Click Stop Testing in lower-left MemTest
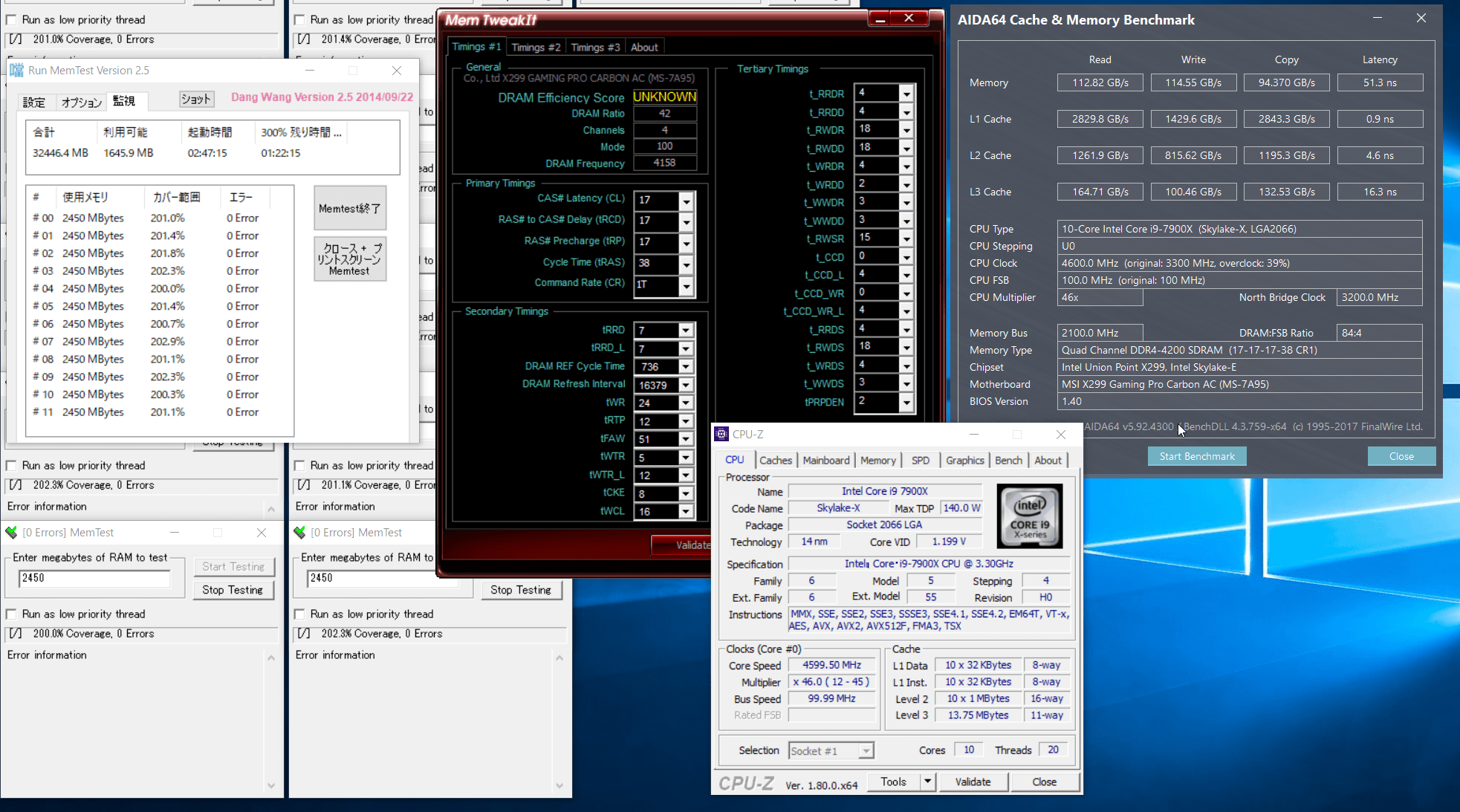This screenshot has height=812, width=1460. [233, 589]
